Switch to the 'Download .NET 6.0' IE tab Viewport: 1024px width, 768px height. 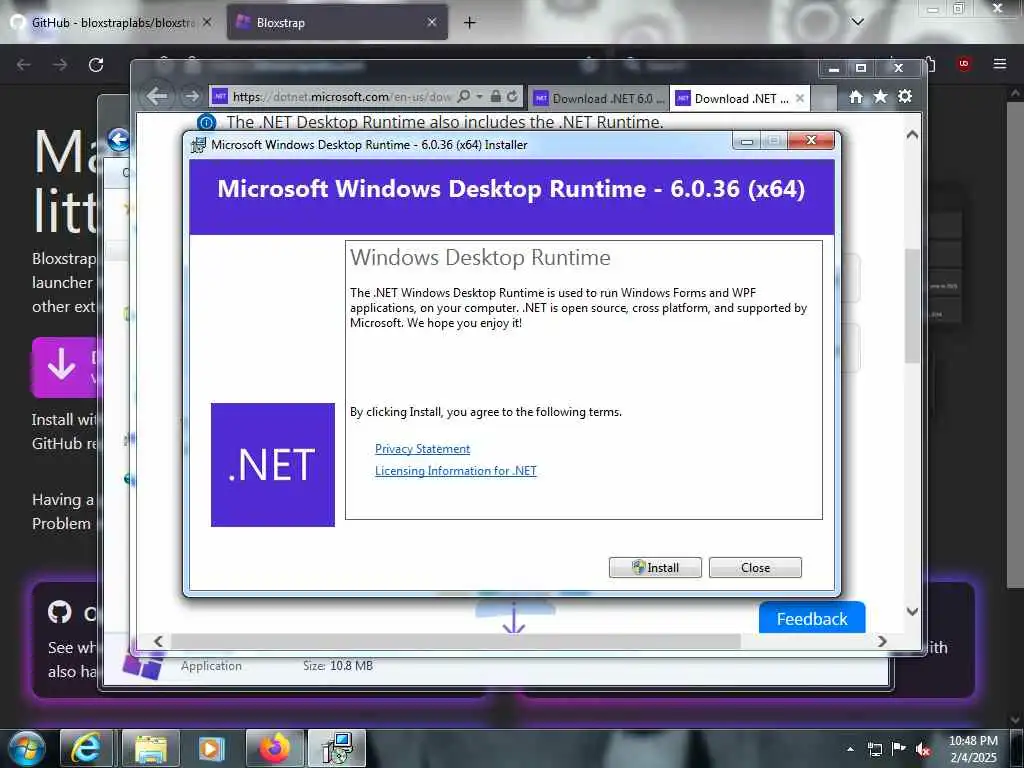pyautogui.click(x=599, y=99)
